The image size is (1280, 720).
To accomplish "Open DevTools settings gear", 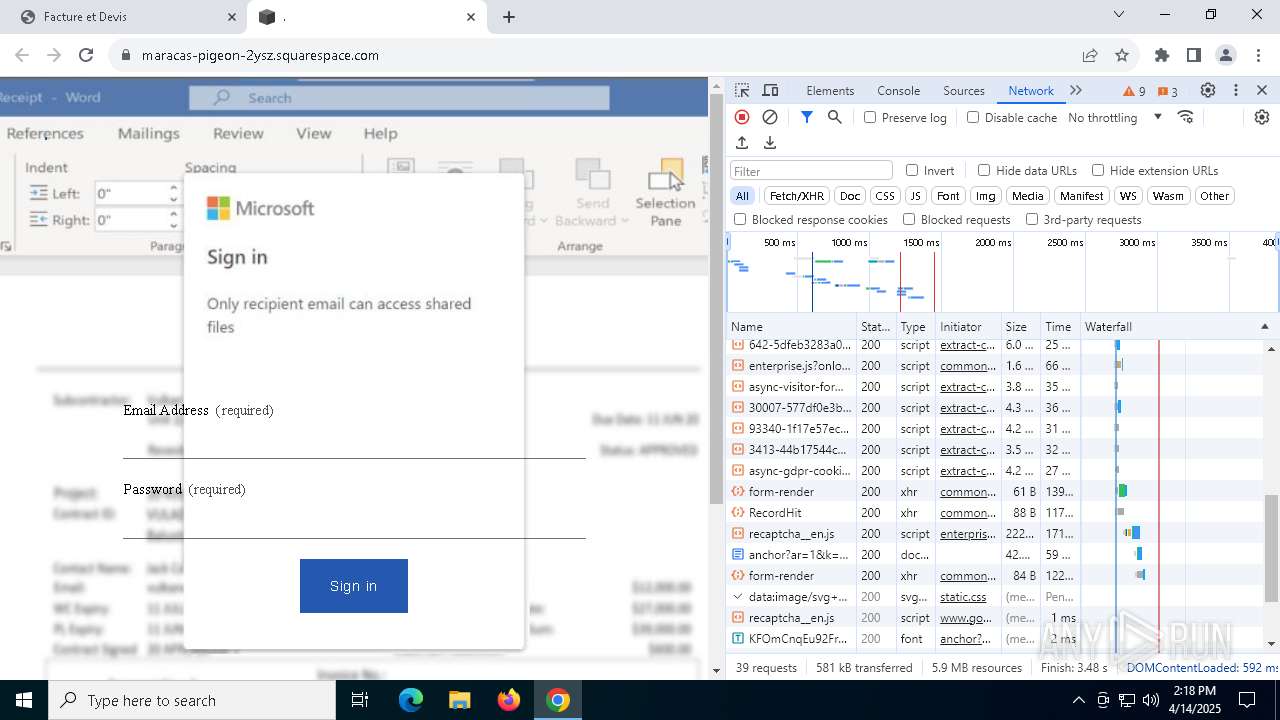I will pos(1208,90).
